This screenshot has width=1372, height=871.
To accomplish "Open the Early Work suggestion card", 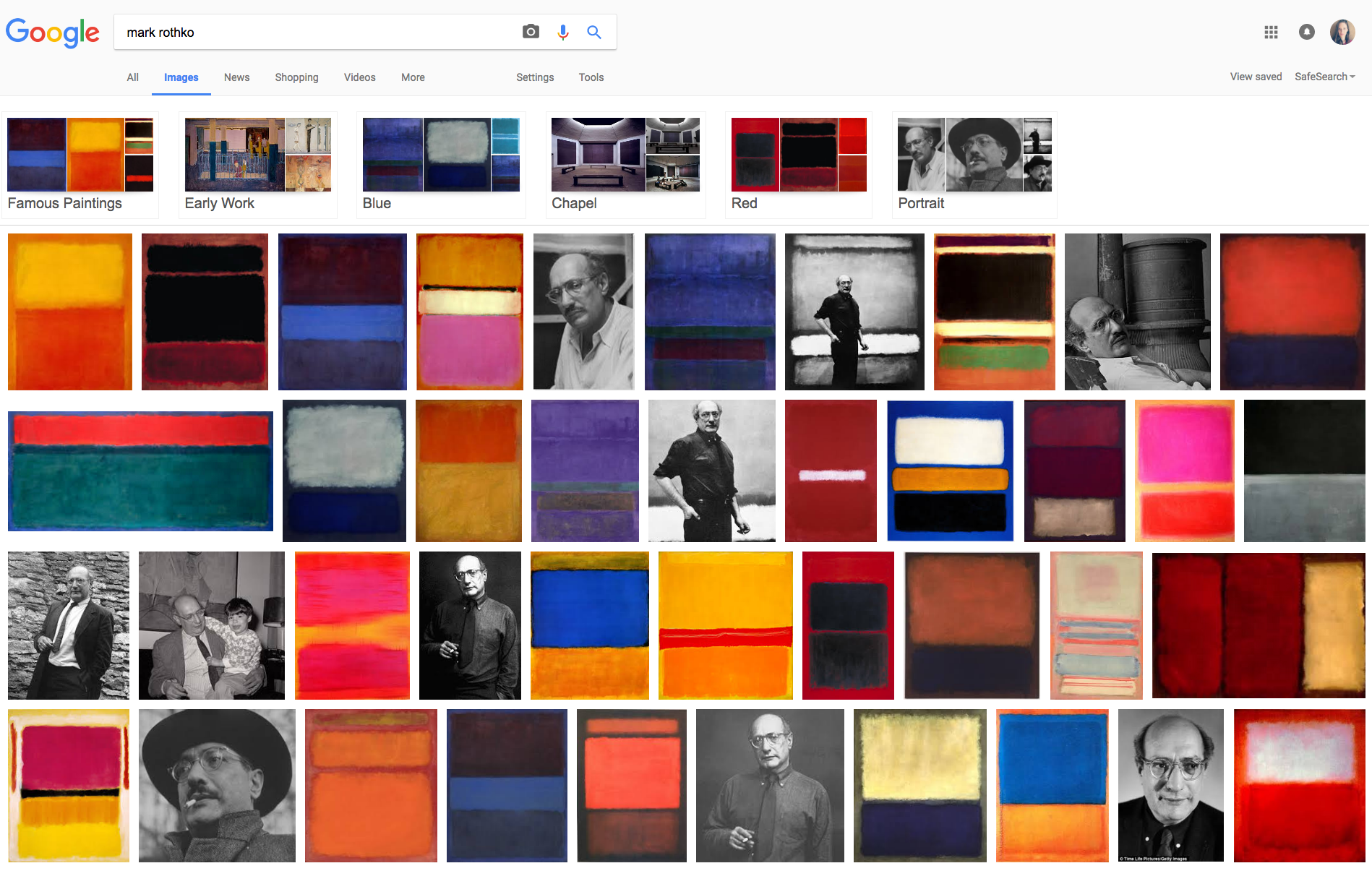I will [x=258, y=165].
